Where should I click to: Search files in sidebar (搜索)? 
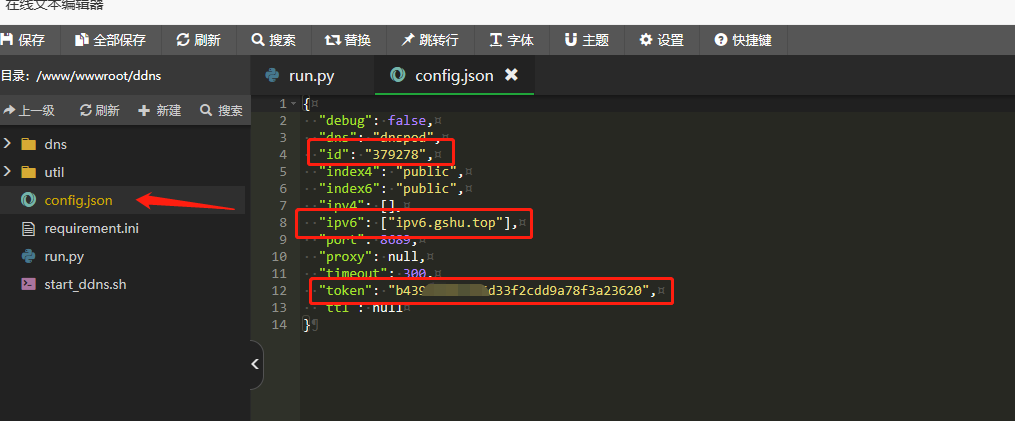pyautogui.click(x=221, y=111)
